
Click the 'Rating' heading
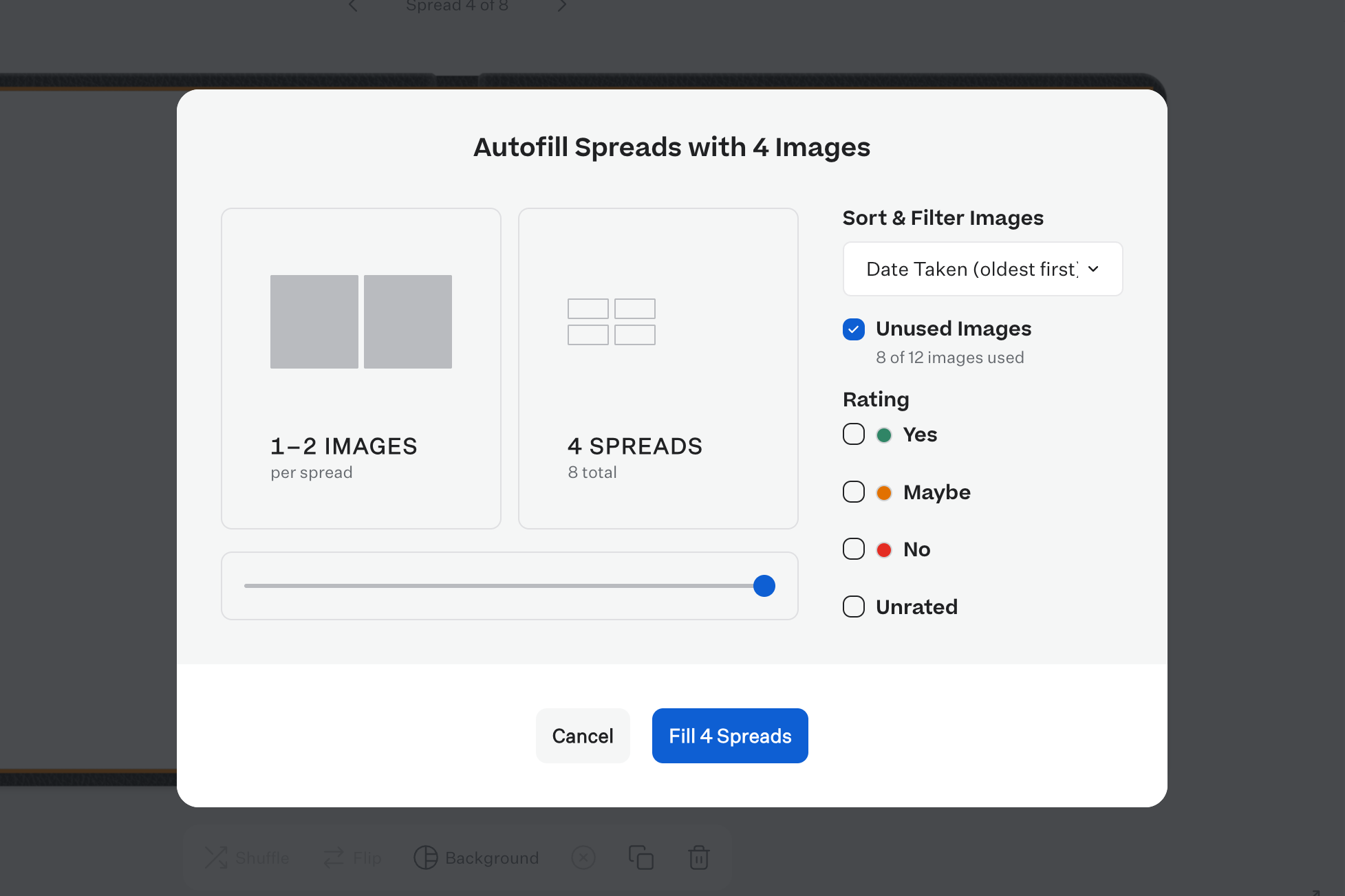point(876,400)
